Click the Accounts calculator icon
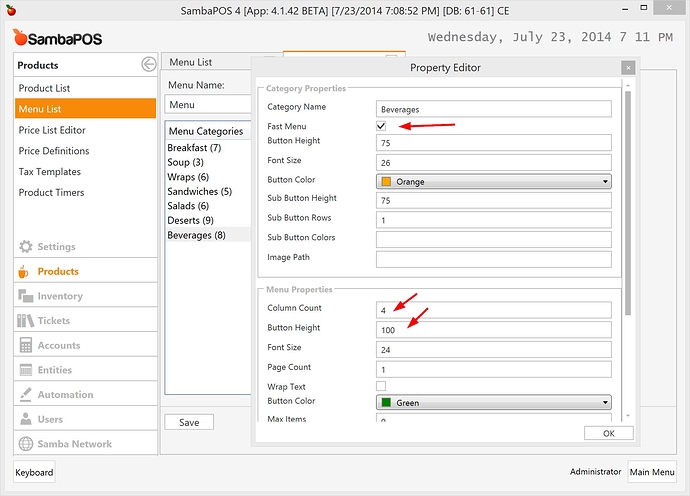 coord(26,345)
